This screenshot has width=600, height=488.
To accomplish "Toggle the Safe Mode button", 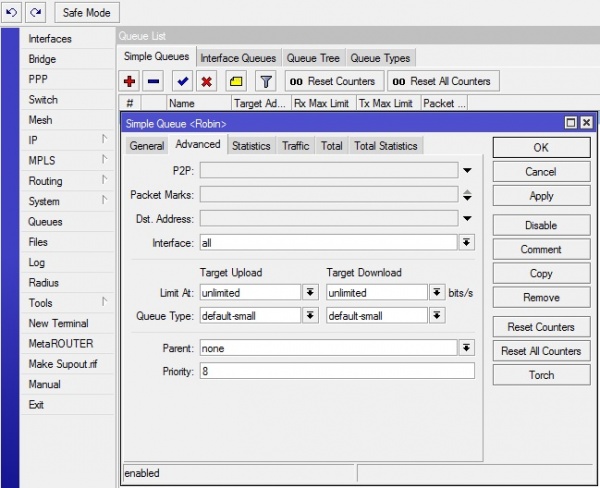I will point(87,13).
